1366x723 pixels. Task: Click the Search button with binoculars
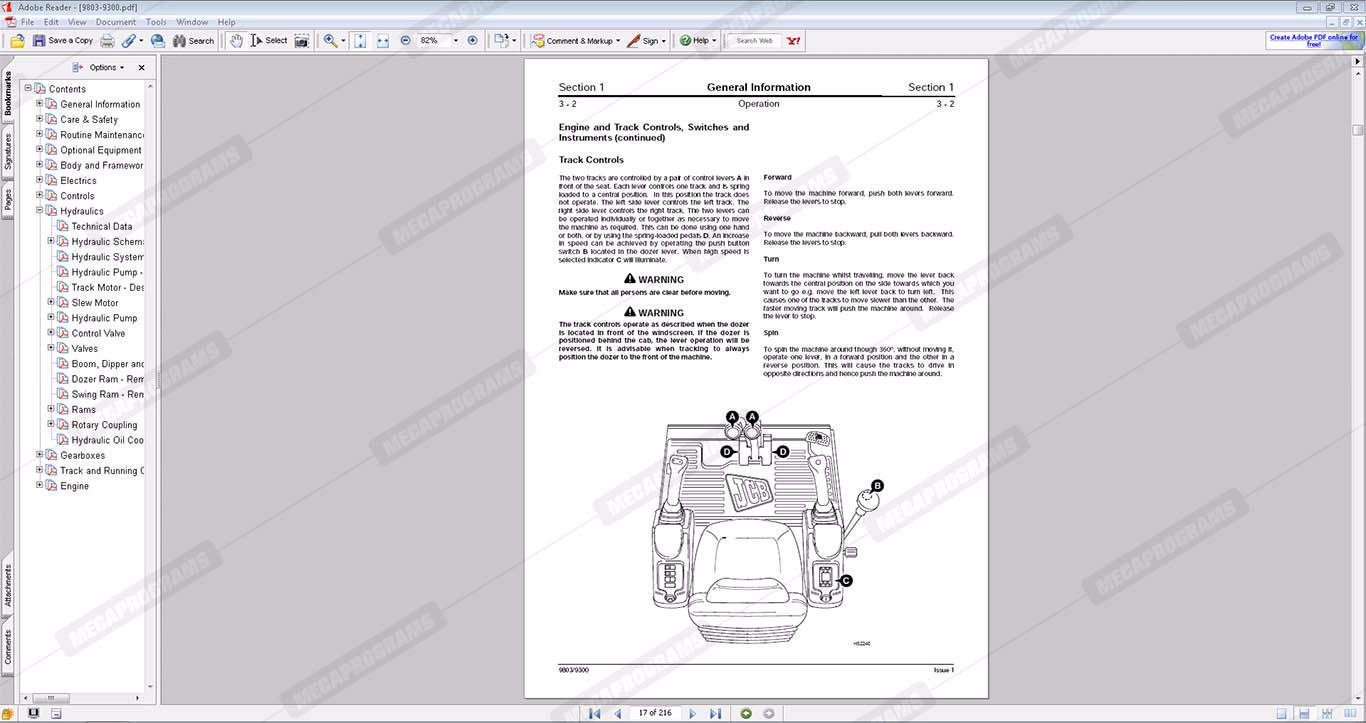[193, 41]
